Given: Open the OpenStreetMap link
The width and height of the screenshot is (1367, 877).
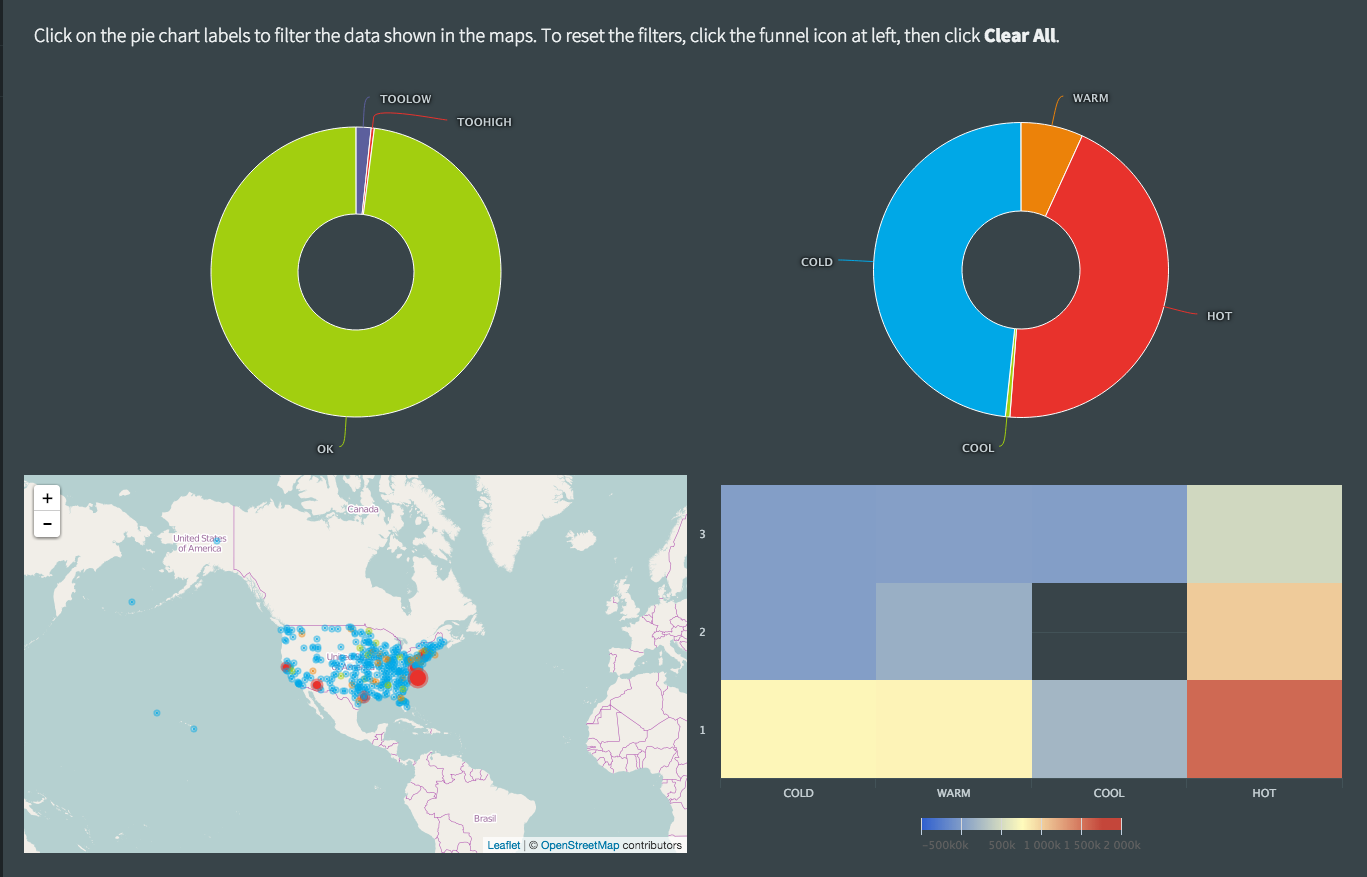Looking at the screenshot, I should tap(579, 845).
